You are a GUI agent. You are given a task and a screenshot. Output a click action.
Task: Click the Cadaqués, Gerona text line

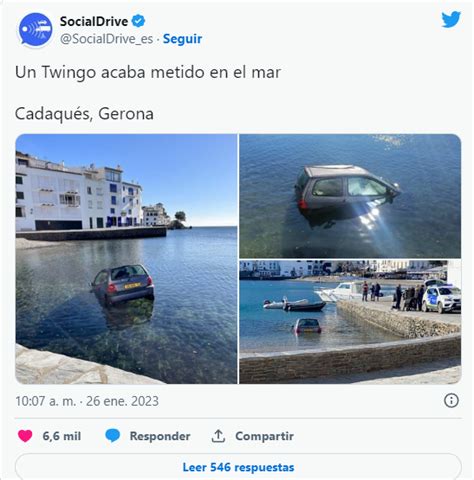point(84,114)
